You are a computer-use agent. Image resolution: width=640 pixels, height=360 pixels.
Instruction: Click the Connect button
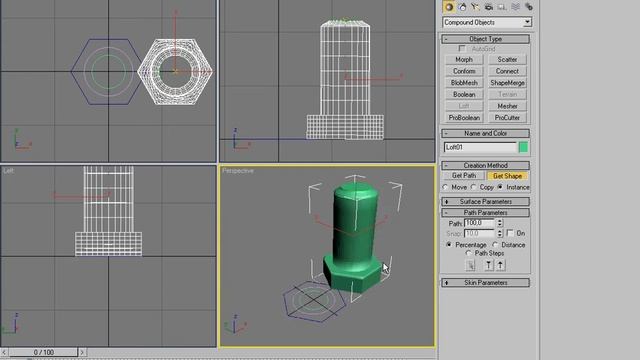point(507,71)
